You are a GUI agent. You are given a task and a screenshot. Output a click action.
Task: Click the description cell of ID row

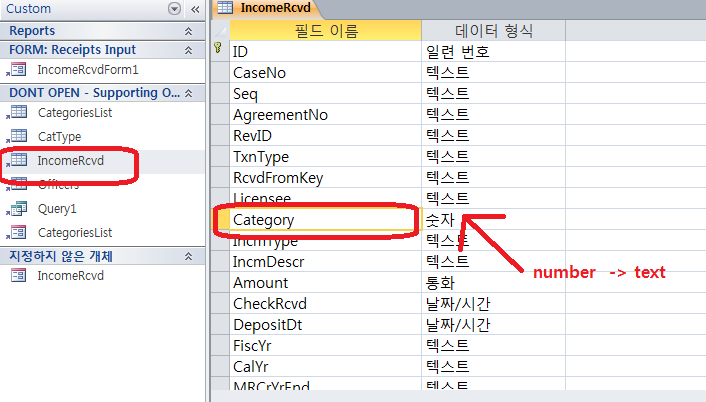[x=636, y=51]
